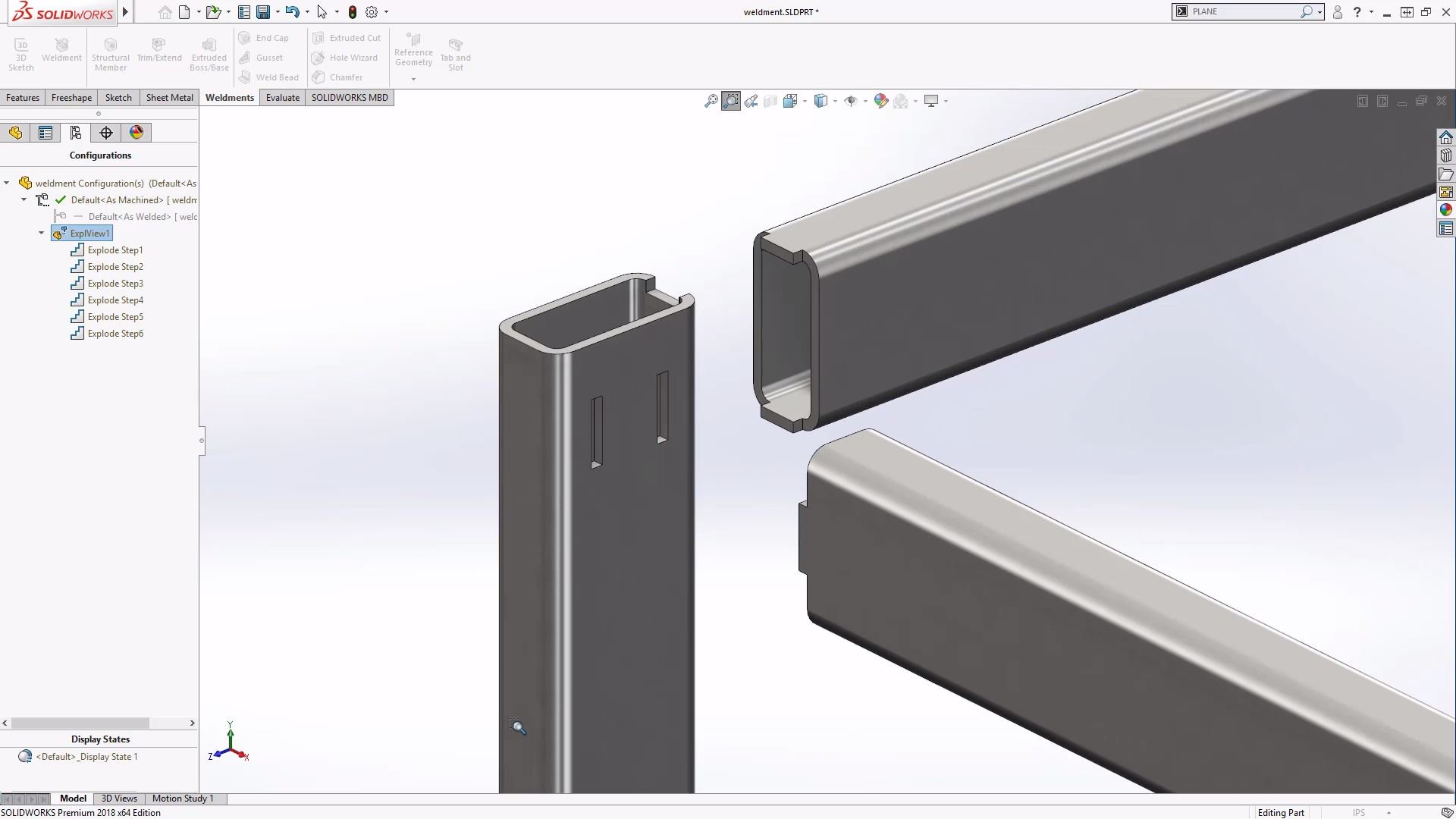Click the Zoom to Area icon

(x=731, y=101)
